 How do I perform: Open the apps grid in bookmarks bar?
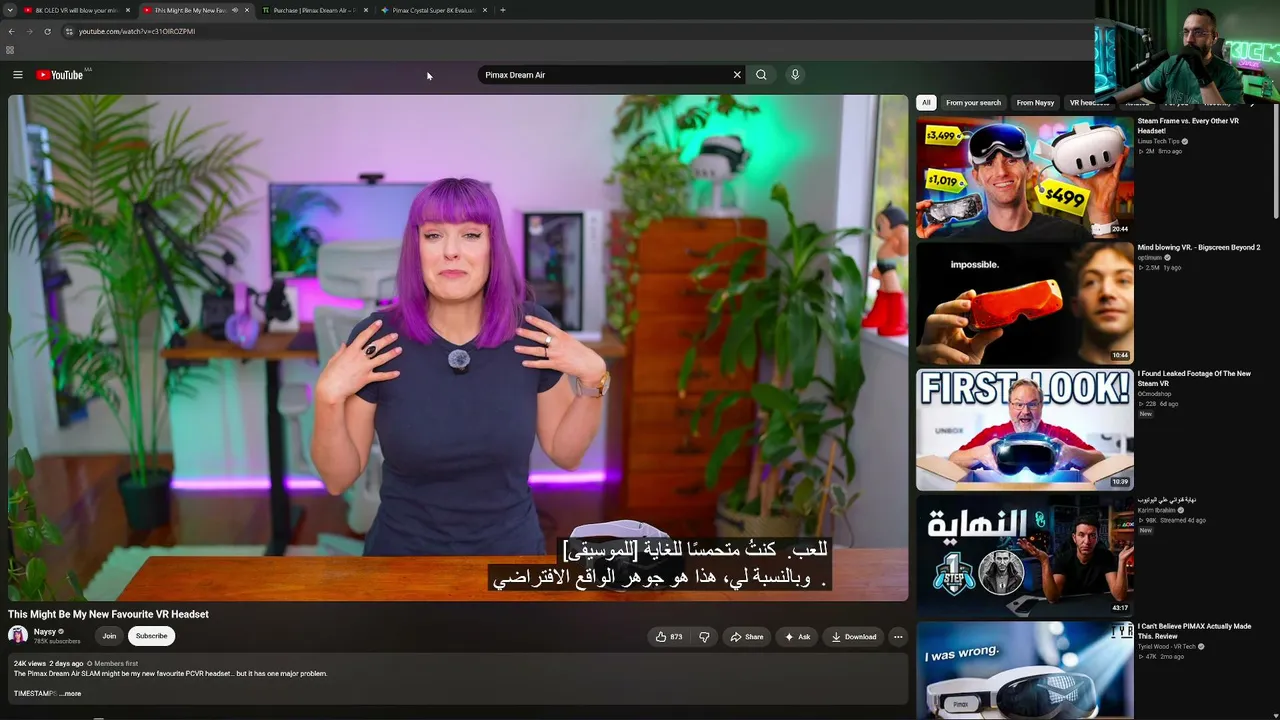[x=10, y=50]
